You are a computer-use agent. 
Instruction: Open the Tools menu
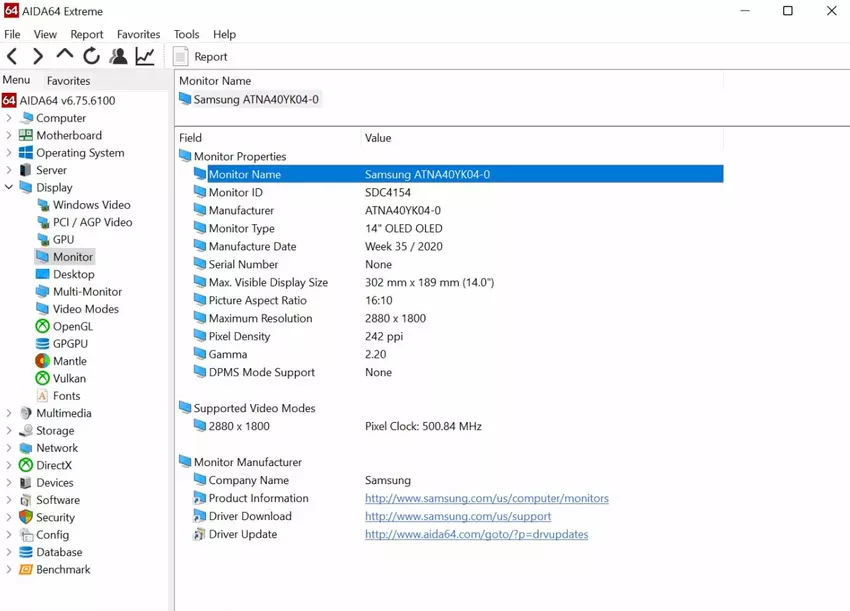pyautogui.click(x=186, y=34)
